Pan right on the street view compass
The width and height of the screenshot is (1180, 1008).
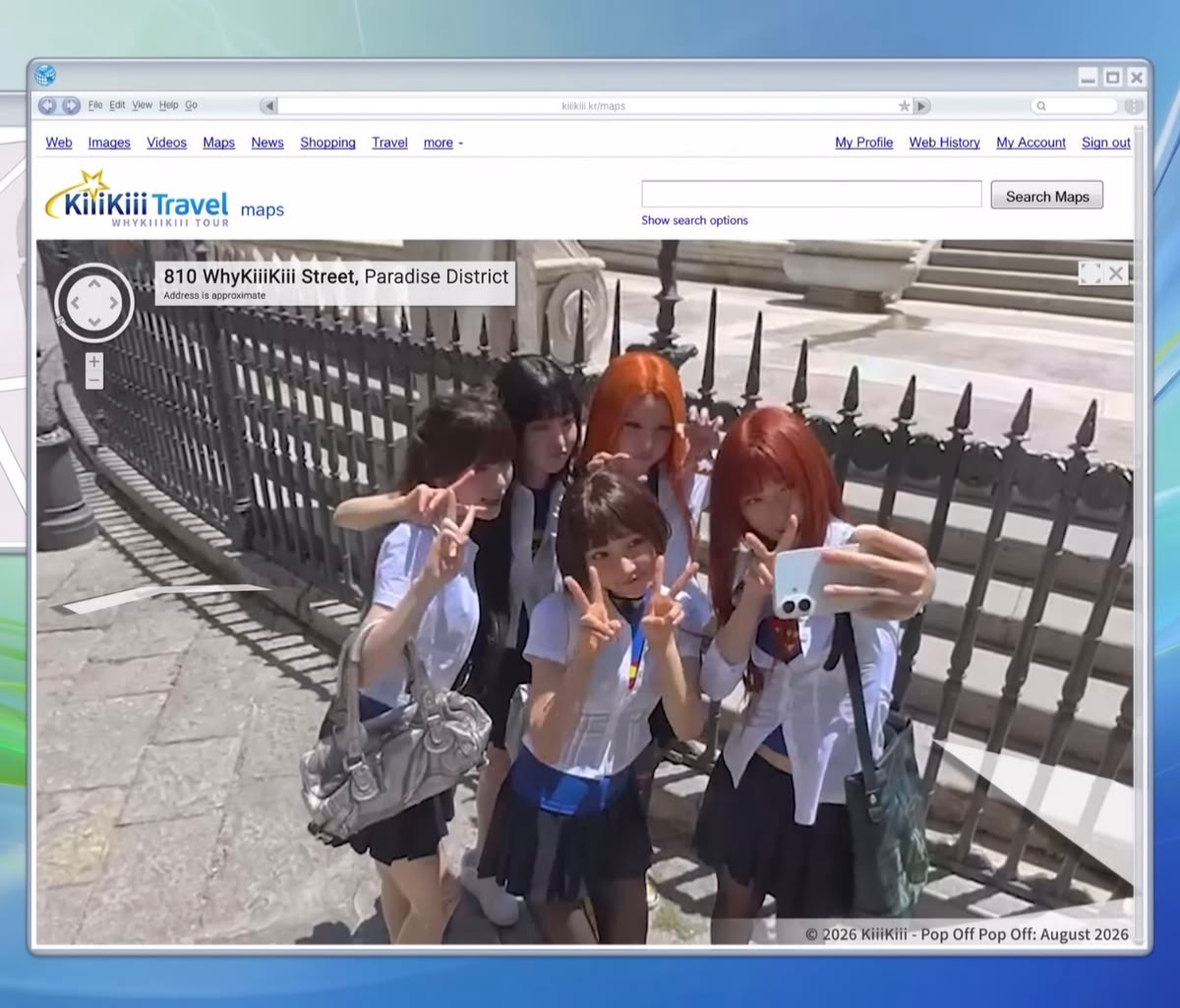[x=113, y=303]
